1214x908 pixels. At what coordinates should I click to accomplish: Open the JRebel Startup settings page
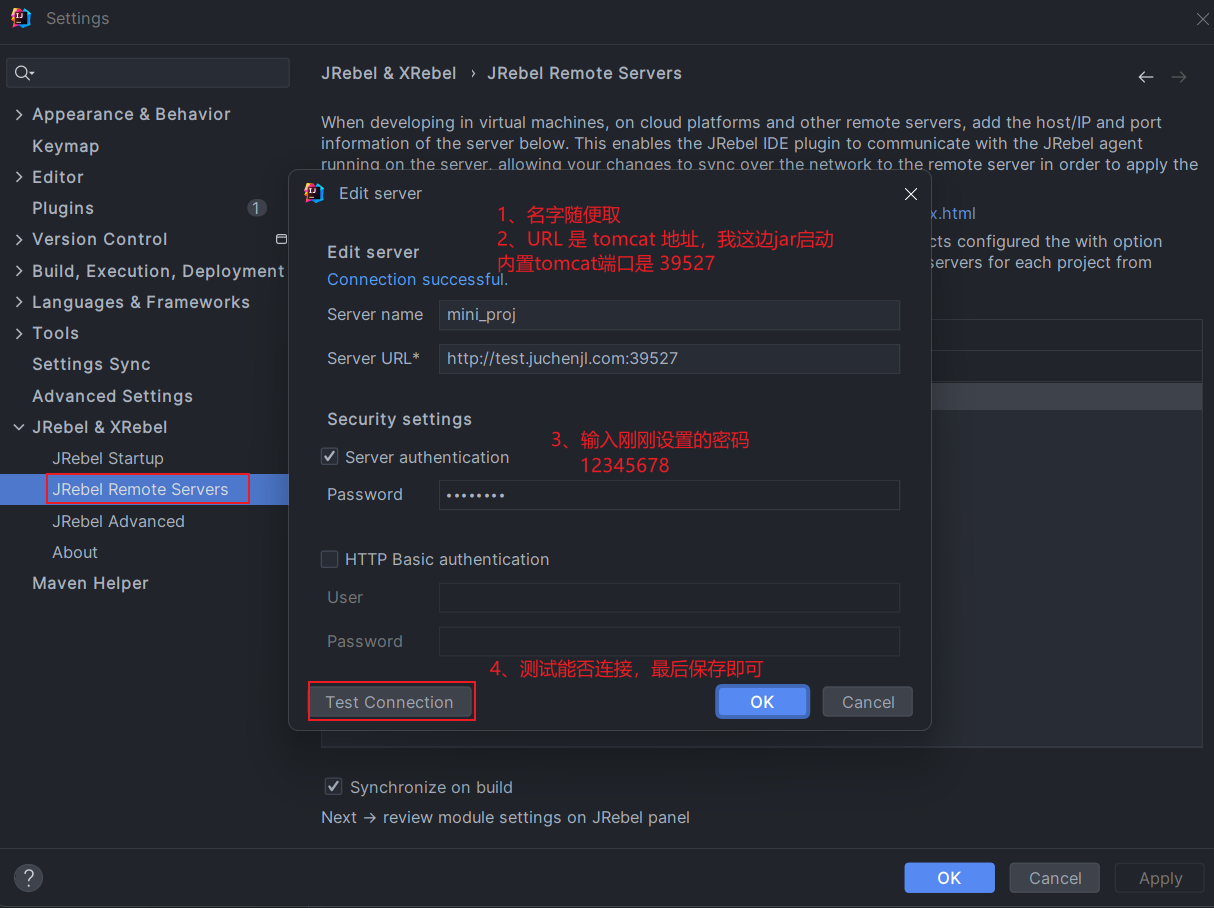(108, 458)
